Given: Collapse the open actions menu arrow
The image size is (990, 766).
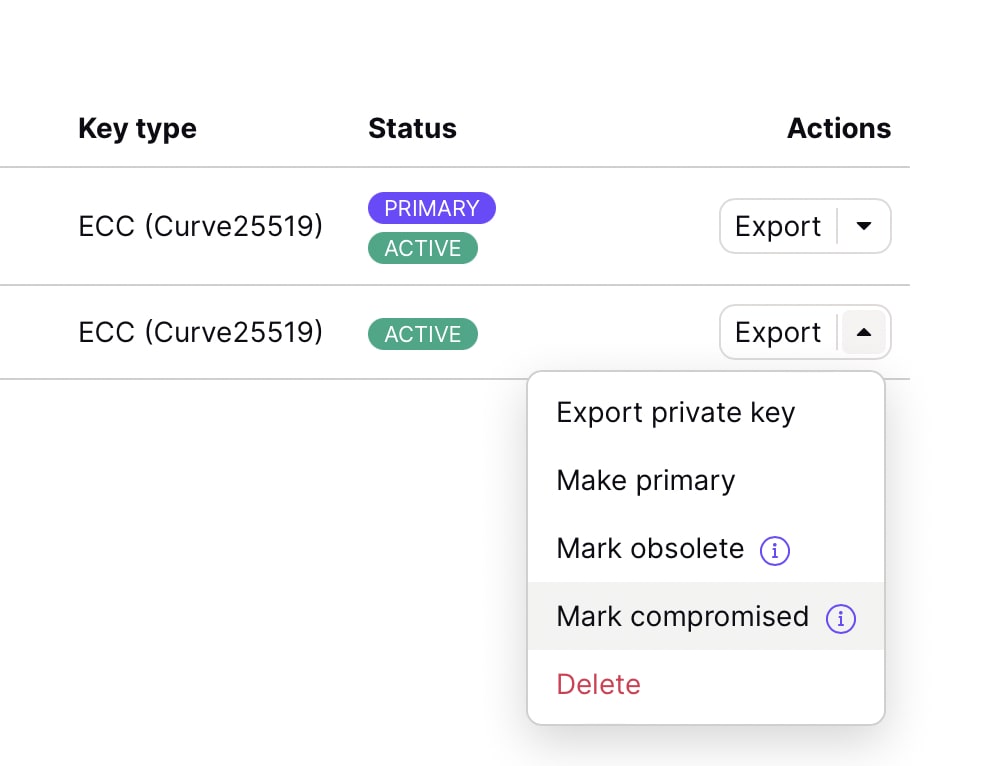Looking at the screenshot, I should pos(865,332).
